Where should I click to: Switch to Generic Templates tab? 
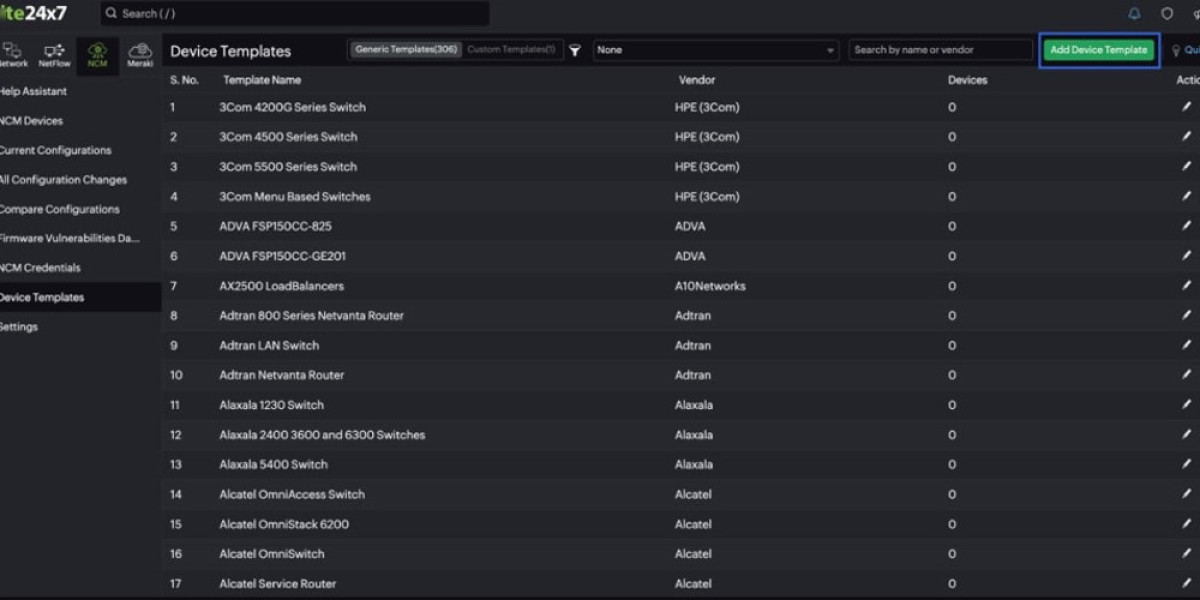(x=405, y=49)
